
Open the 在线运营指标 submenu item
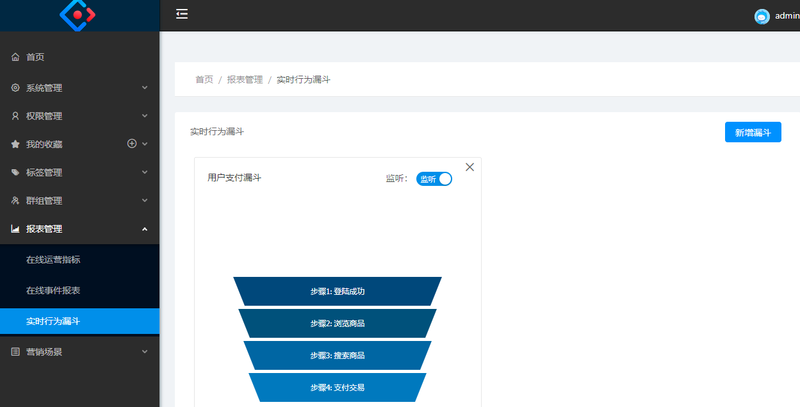pos(80,260)
